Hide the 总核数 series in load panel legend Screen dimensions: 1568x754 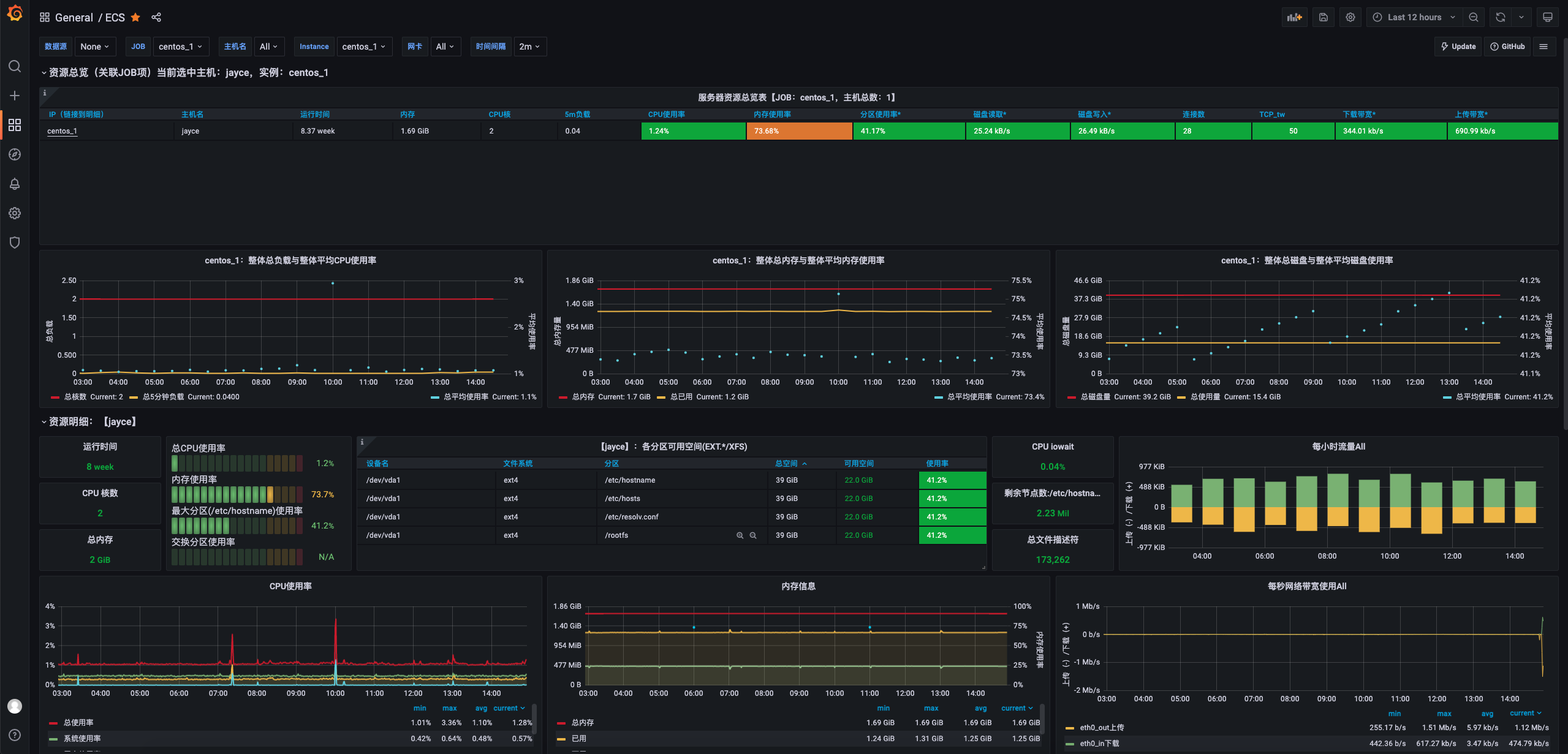(x=75, y=396)
